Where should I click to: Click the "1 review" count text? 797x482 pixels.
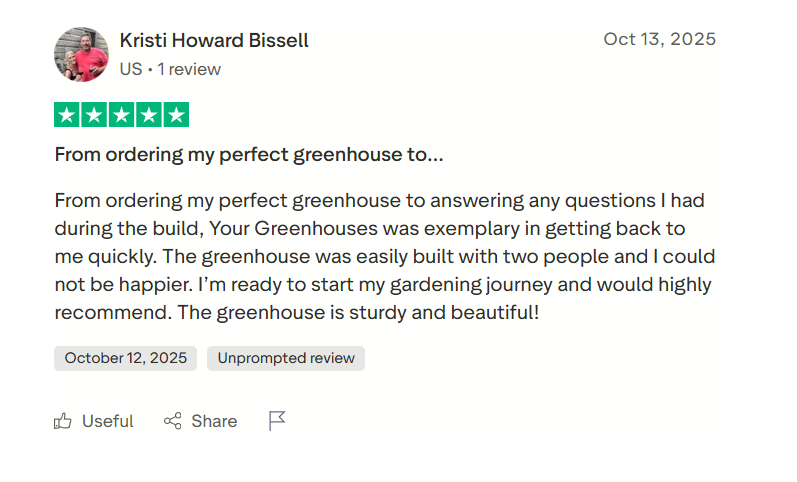(x=189, y=69)
